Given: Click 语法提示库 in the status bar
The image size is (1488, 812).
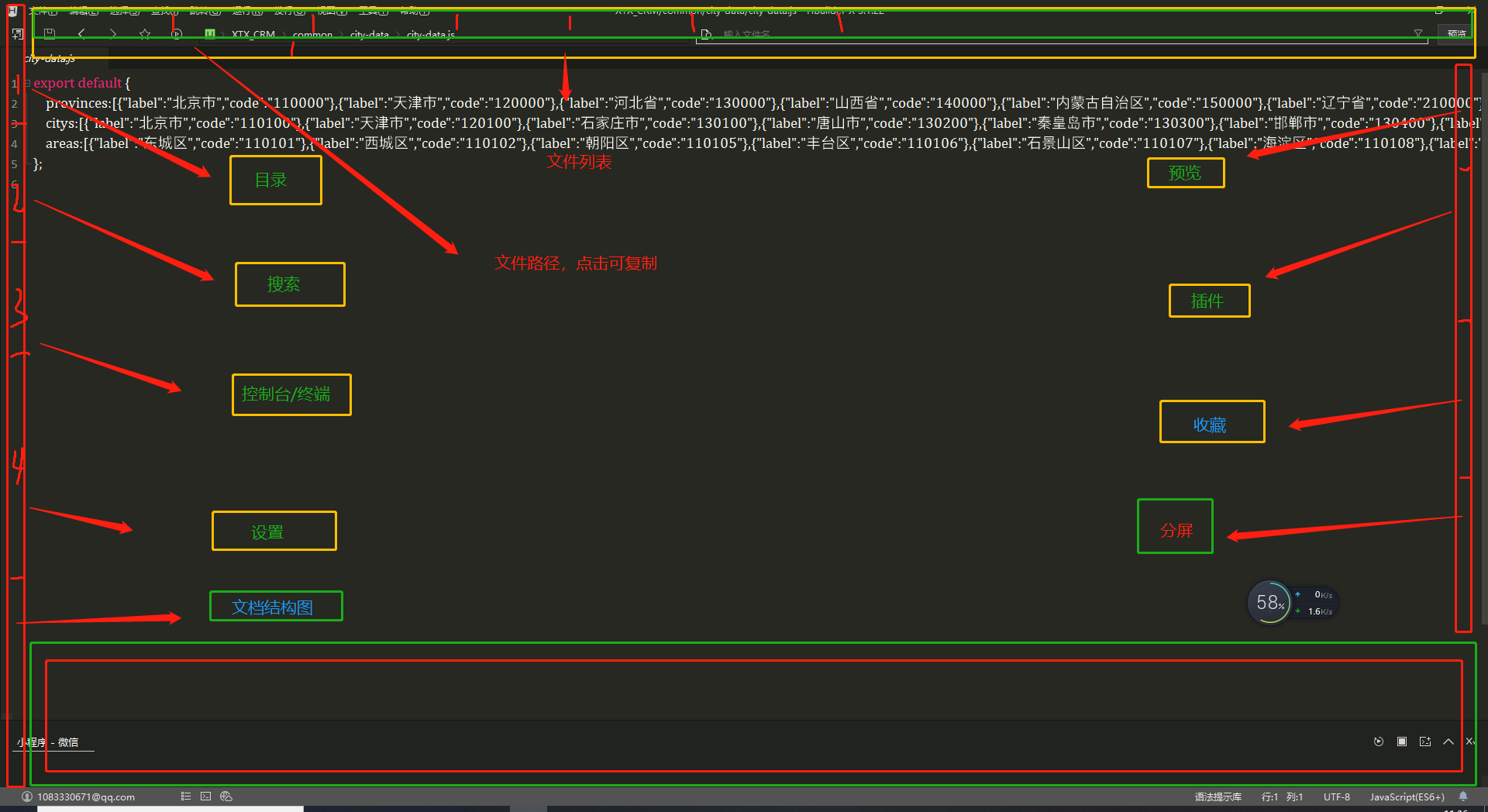Looking at the screenshot, I should click(x=1218, y=797).
